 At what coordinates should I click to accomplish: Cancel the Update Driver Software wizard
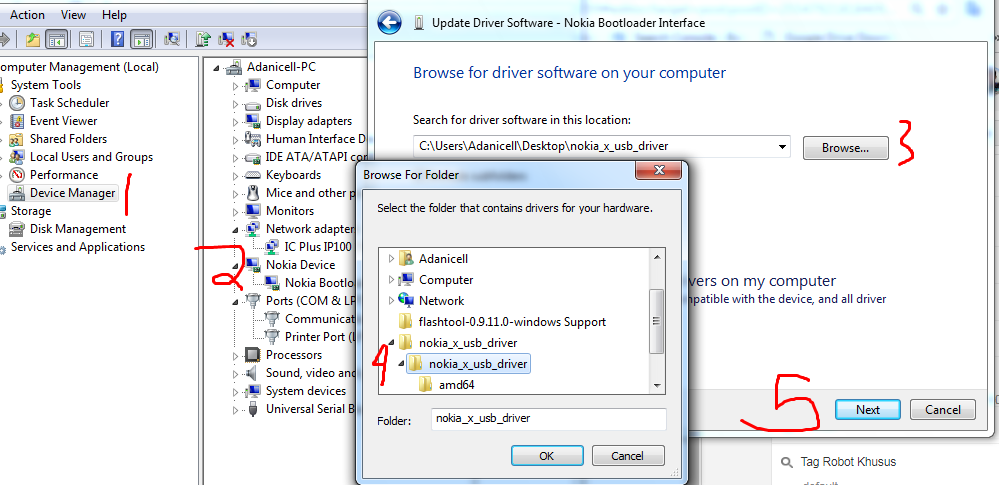[943, 410]
